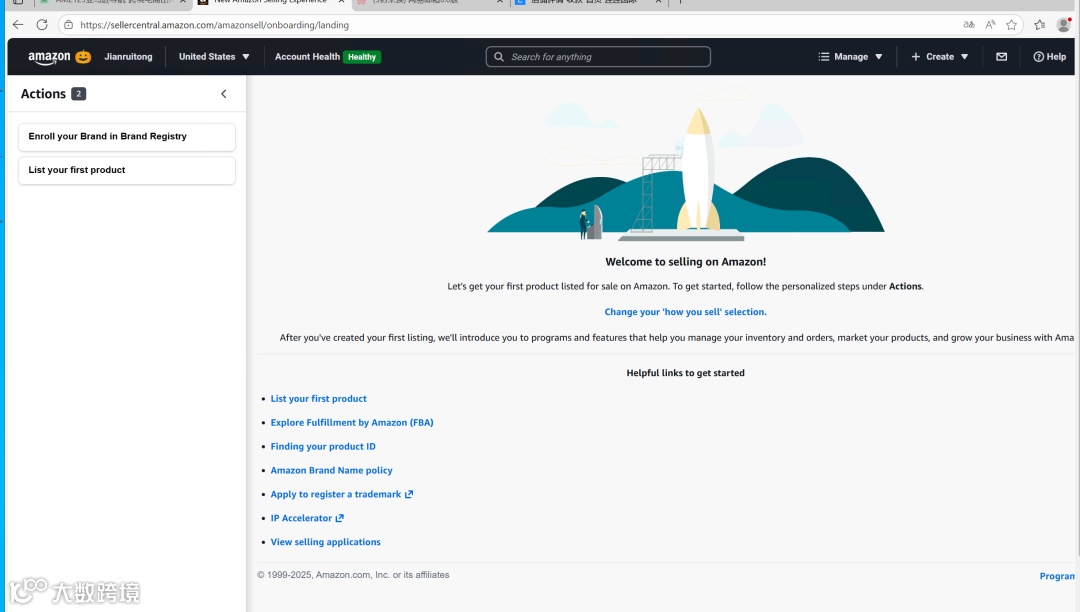Open List your first product action card

pyautogui.click(x=127, y=170)
